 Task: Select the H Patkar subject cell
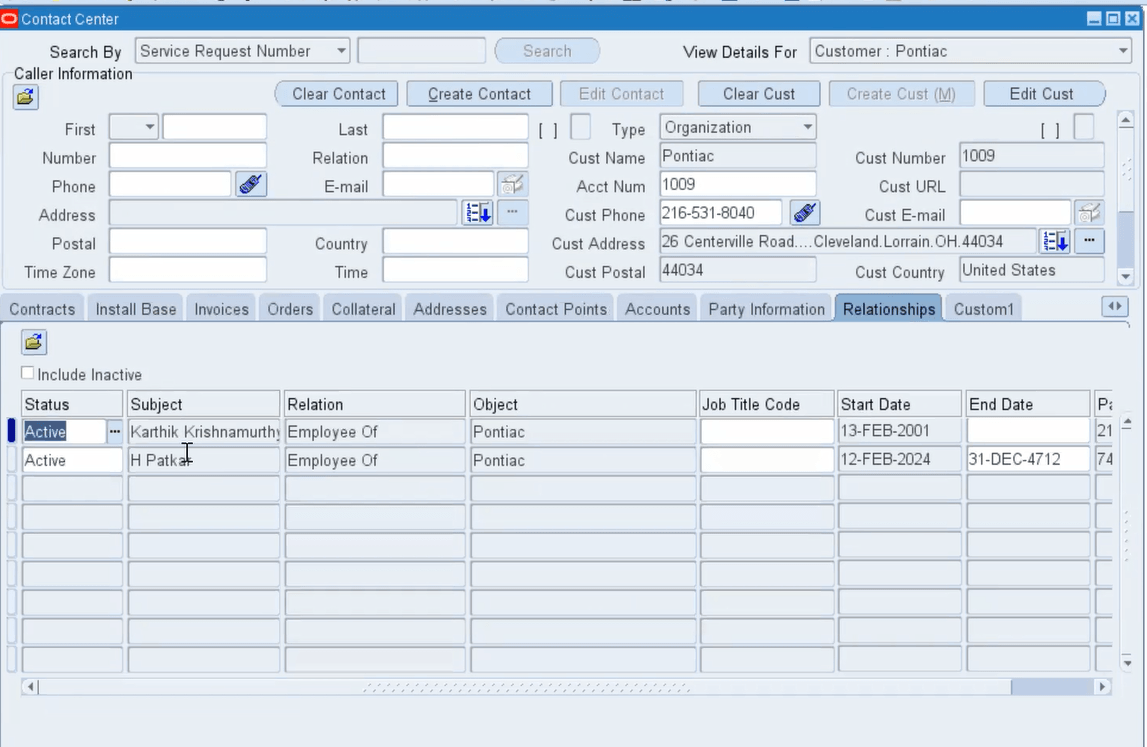(x=204, y=460)
